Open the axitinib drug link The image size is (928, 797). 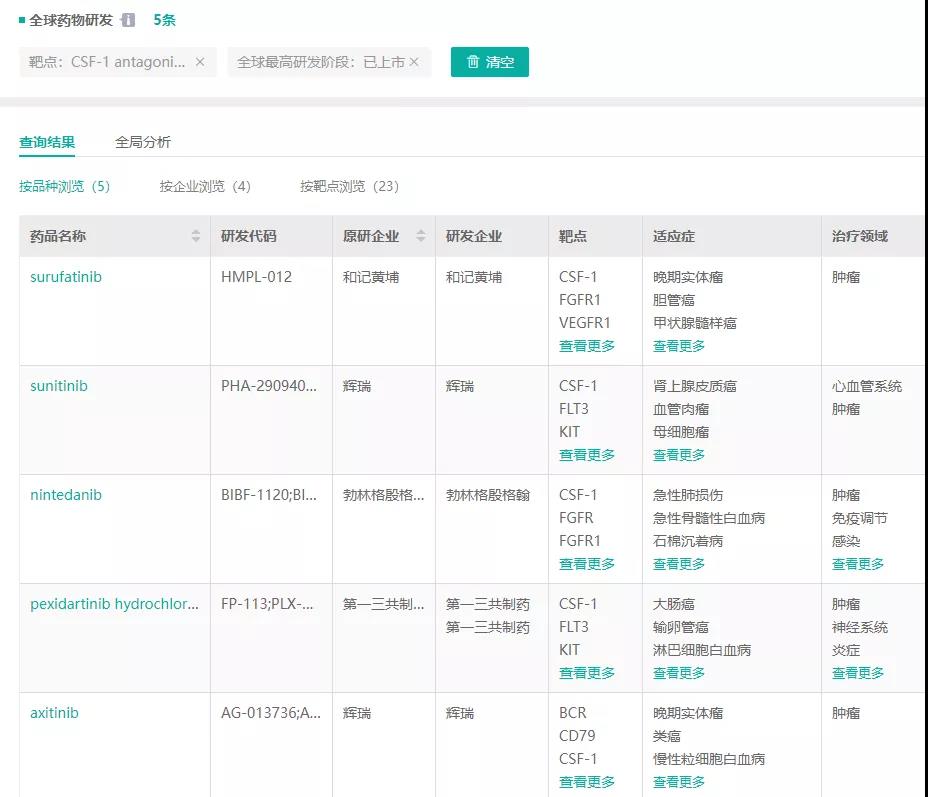tap(54, 713)
